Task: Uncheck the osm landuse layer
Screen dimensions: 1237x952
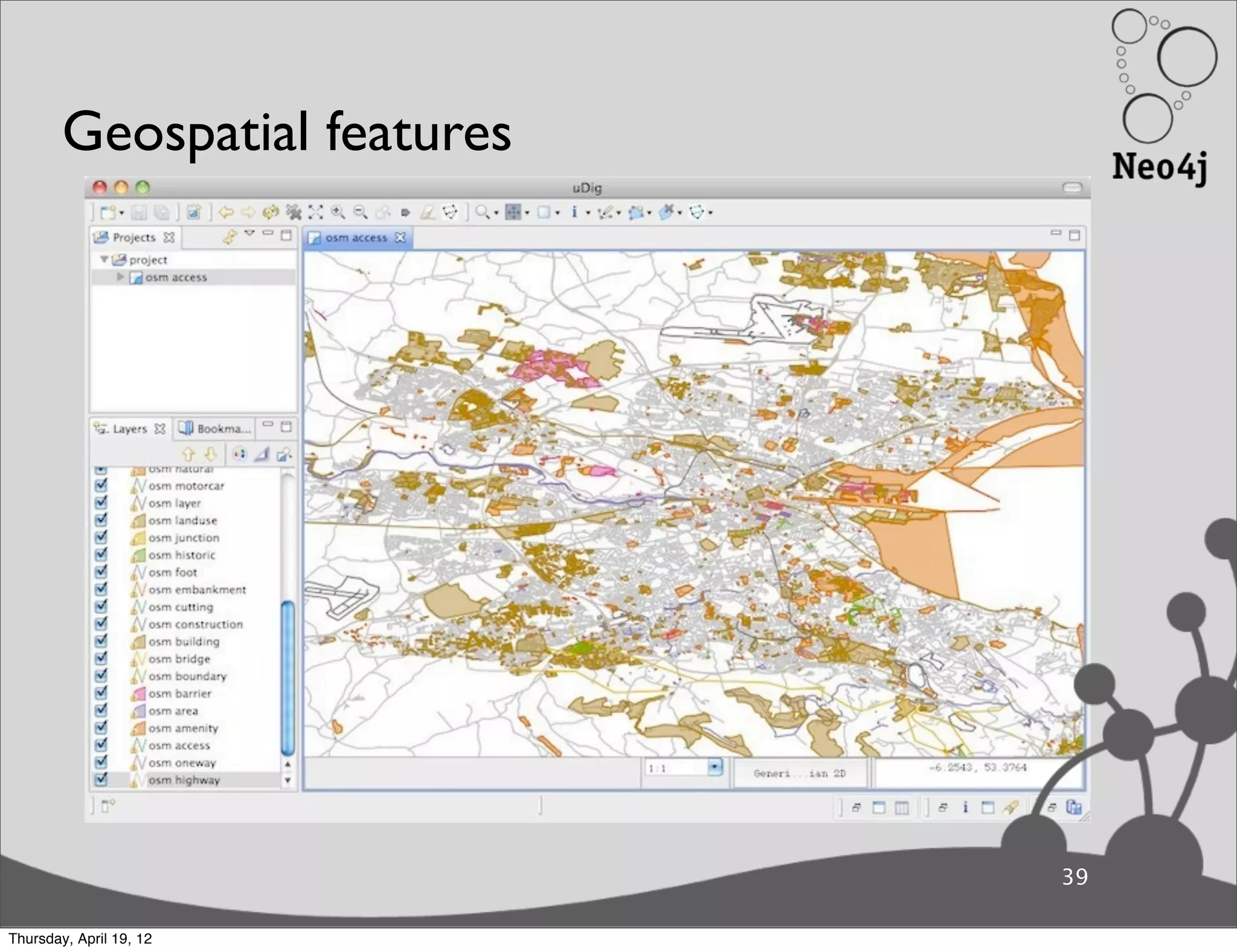Action: coord(101,519)
